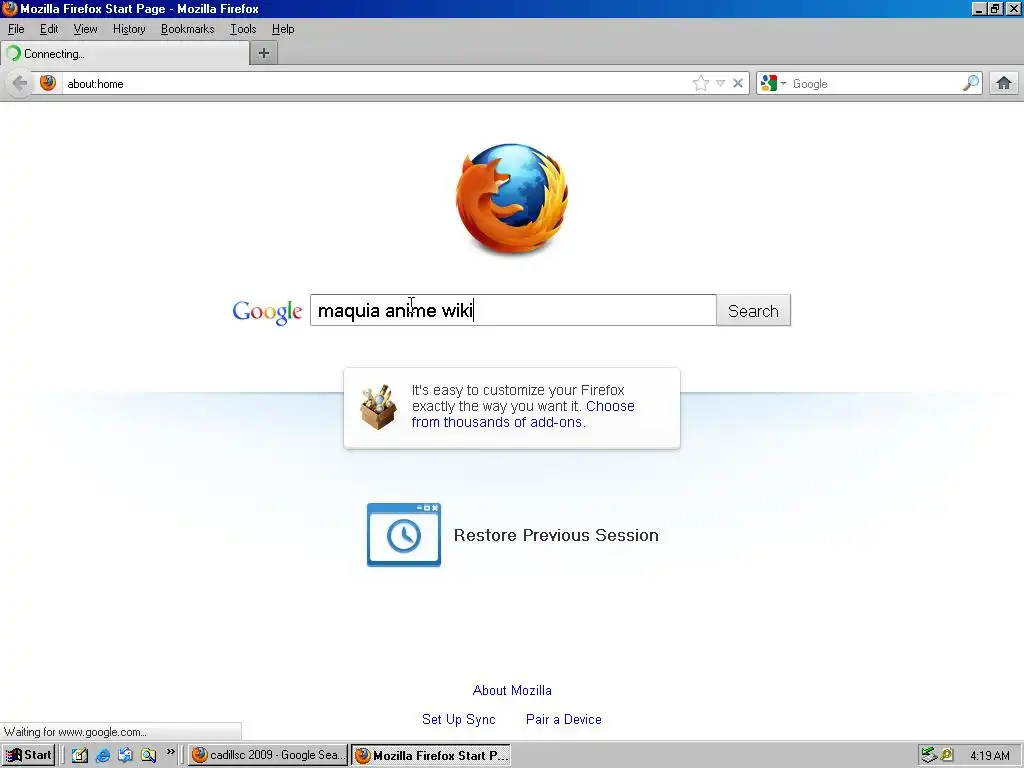Open the Tools menu
The width and height of the screenshot is (1024, 768).
tap(243, 29)
